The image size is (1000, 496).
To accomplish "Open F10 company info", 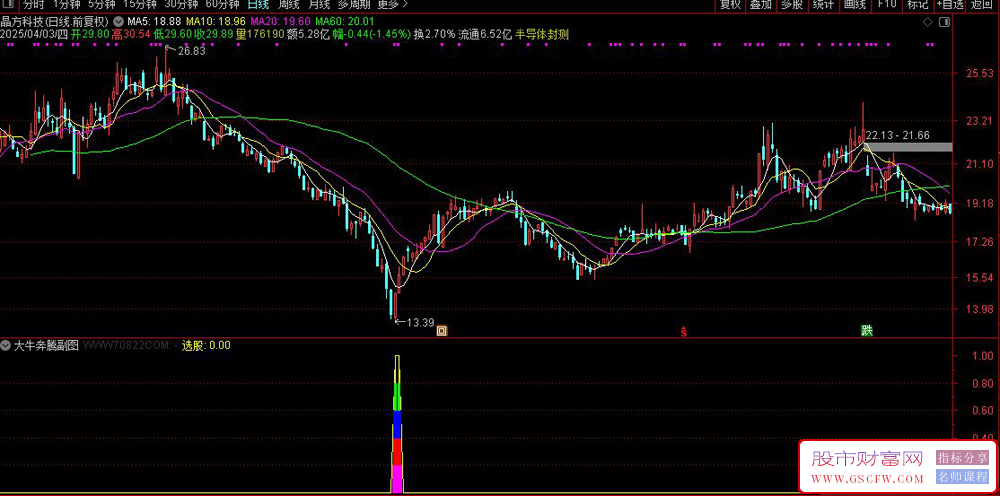I will point(886,4).
